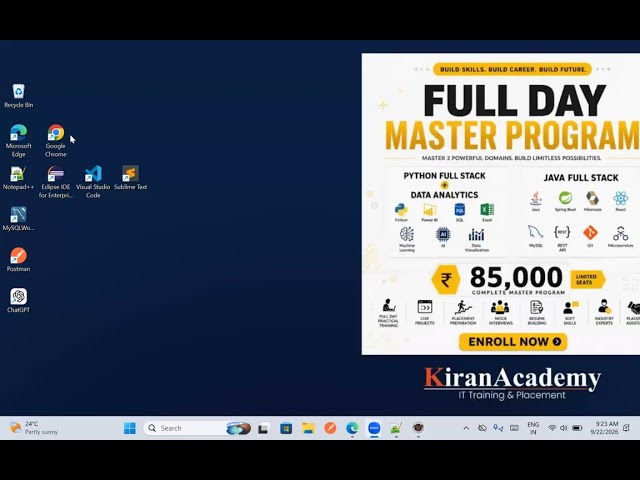
Task: Open the clock showing 9:23 AM
Action: tap(604, 428)
